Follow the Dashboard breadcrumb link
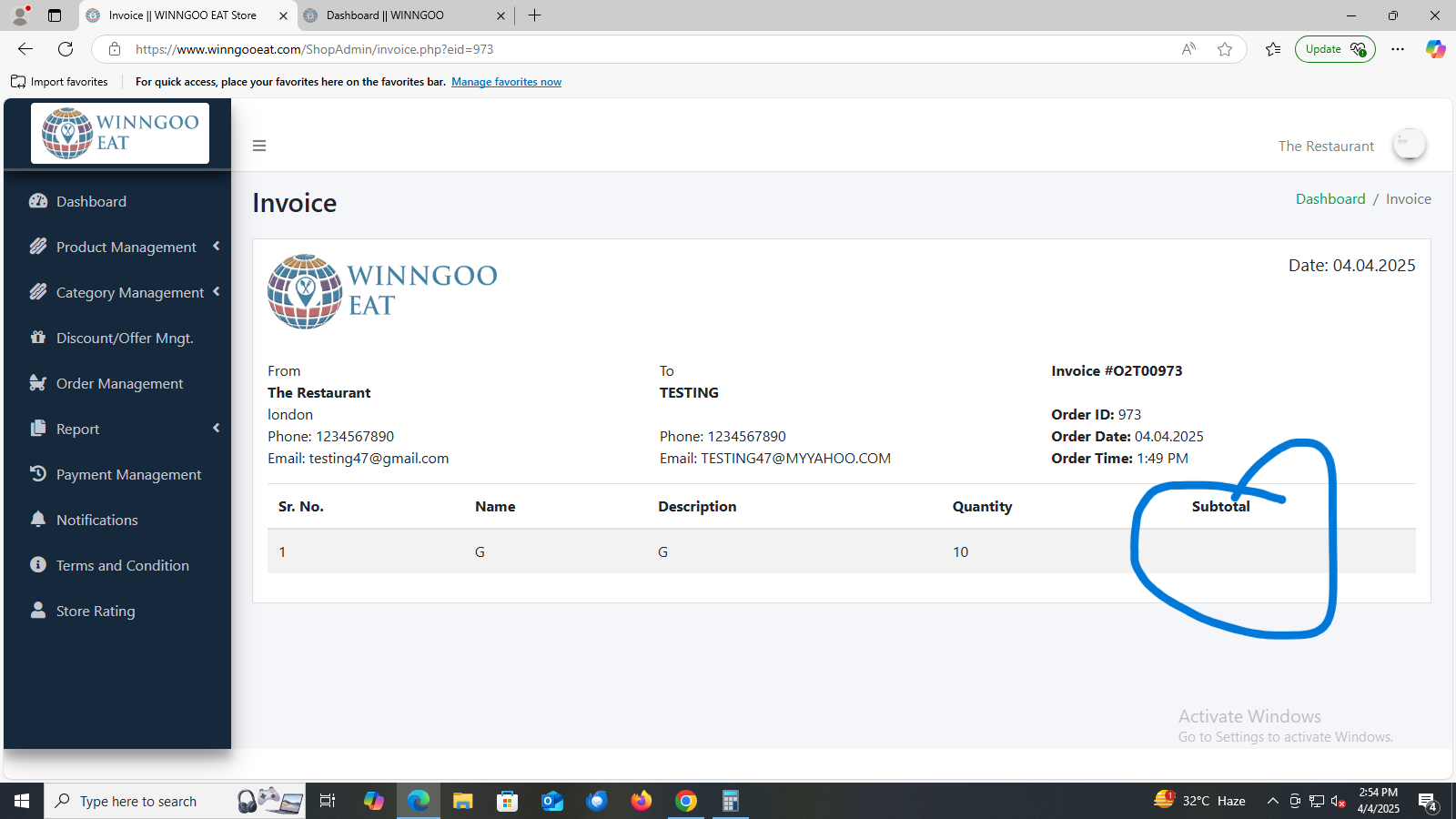Image resolution: width=1456 pixels, height=819 pixels. [1330, 199]
